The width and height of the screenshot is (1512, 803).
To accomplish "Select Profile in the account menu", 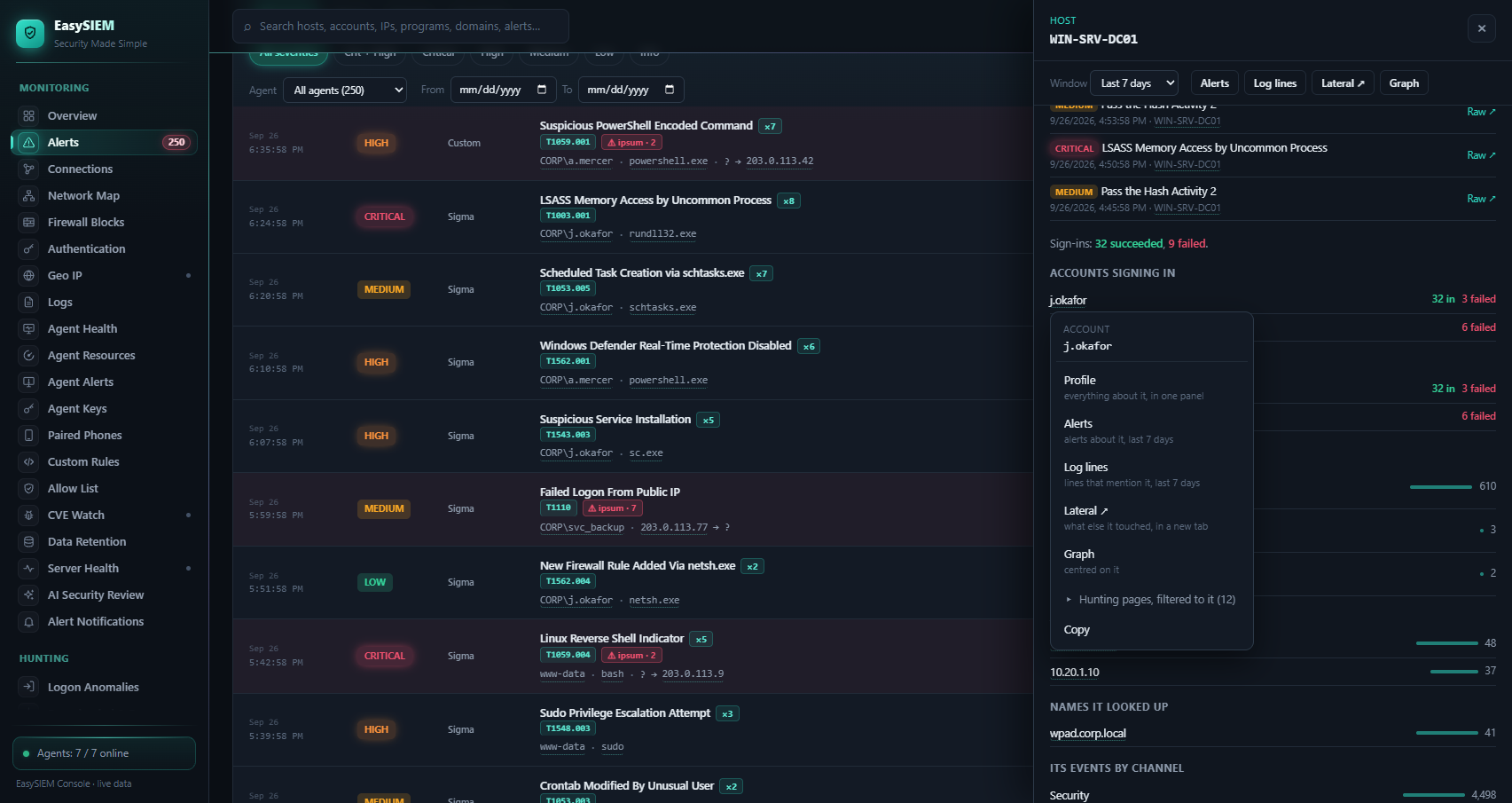I will point(1152,388).
